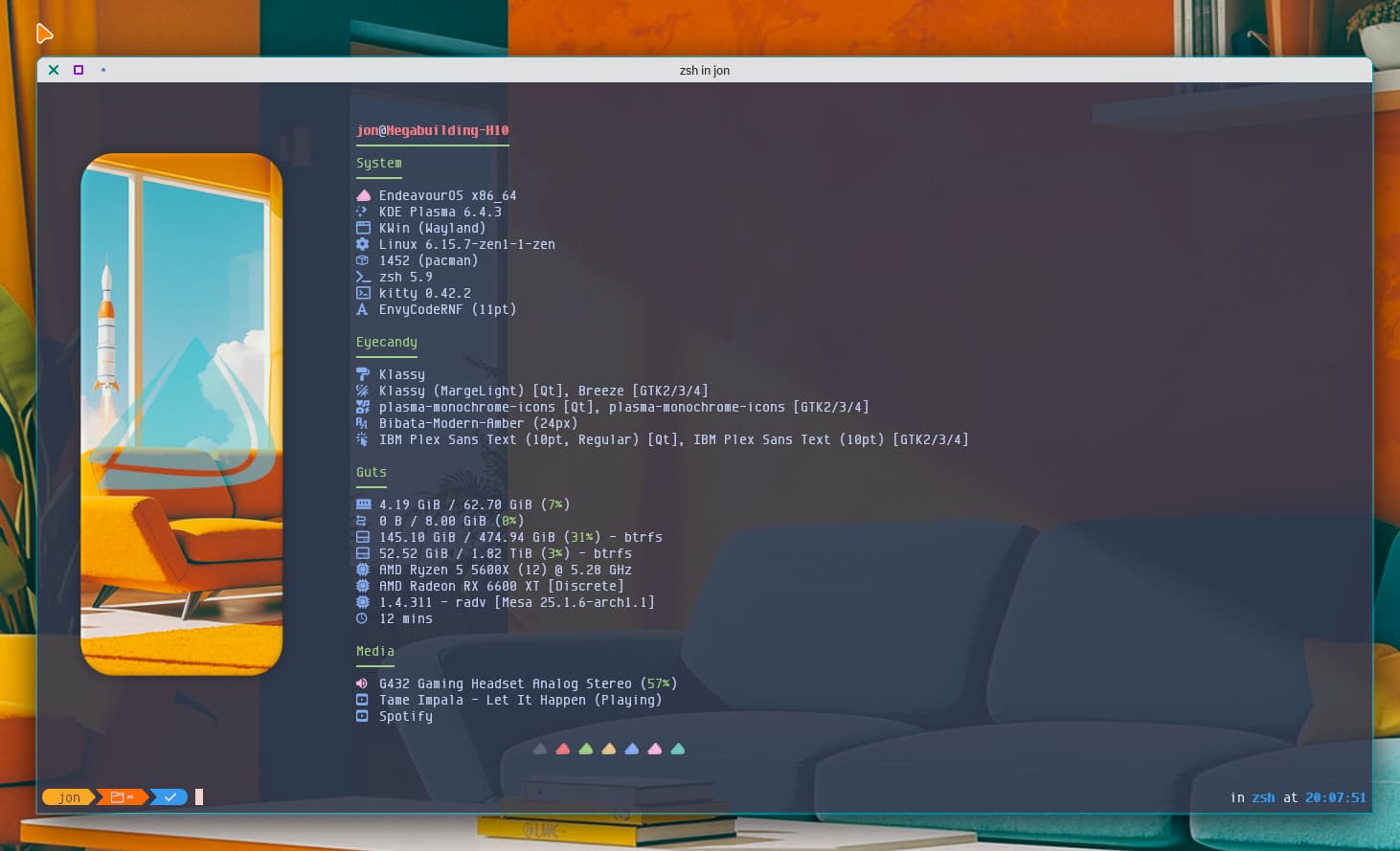
Task: Click the GPU icon beside AMD Radeon RX
Action: pos(363,586)
